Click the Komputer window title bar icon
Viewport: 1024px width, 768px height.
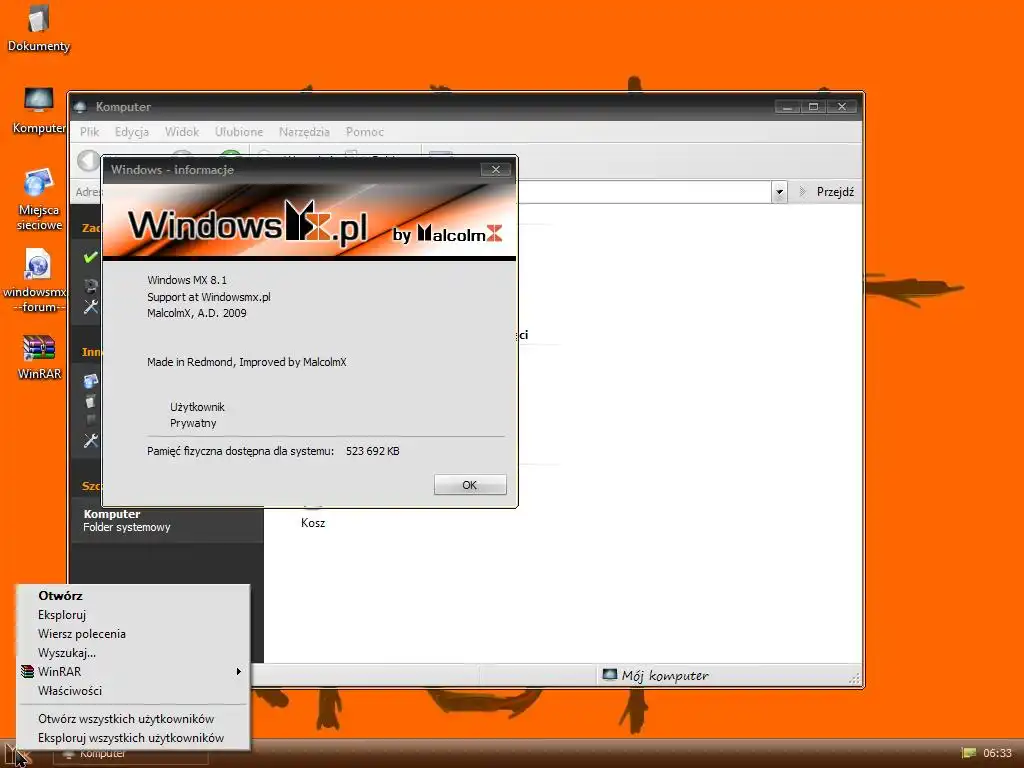point(80,107)
